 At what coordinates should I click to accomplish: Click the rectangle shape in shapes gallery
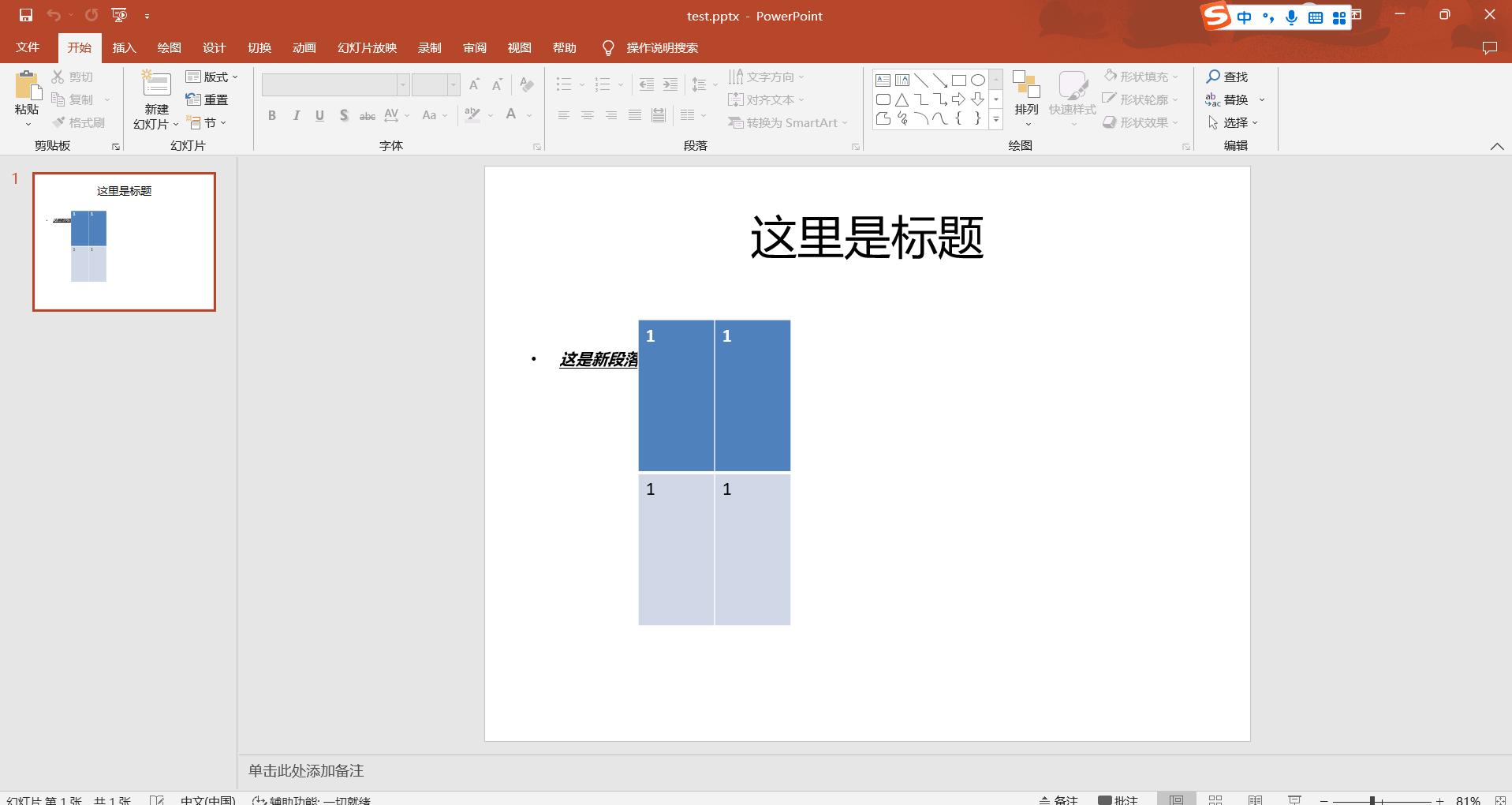(x=959, y=80)
